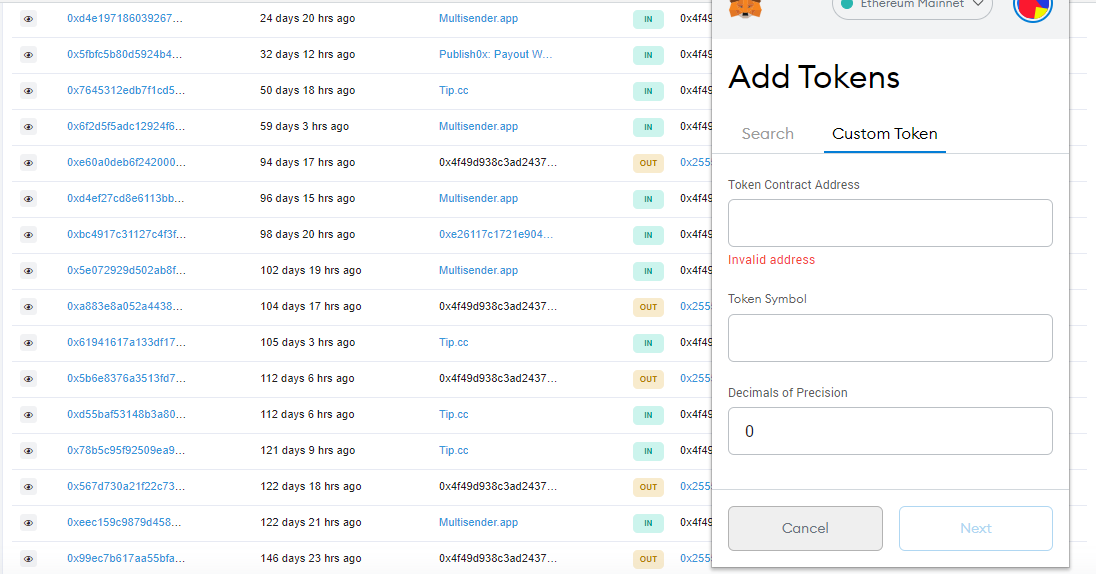Click eye icon beside 0xa883e8a052a4438
This screenshot has height=574, width=1096.
28,307
